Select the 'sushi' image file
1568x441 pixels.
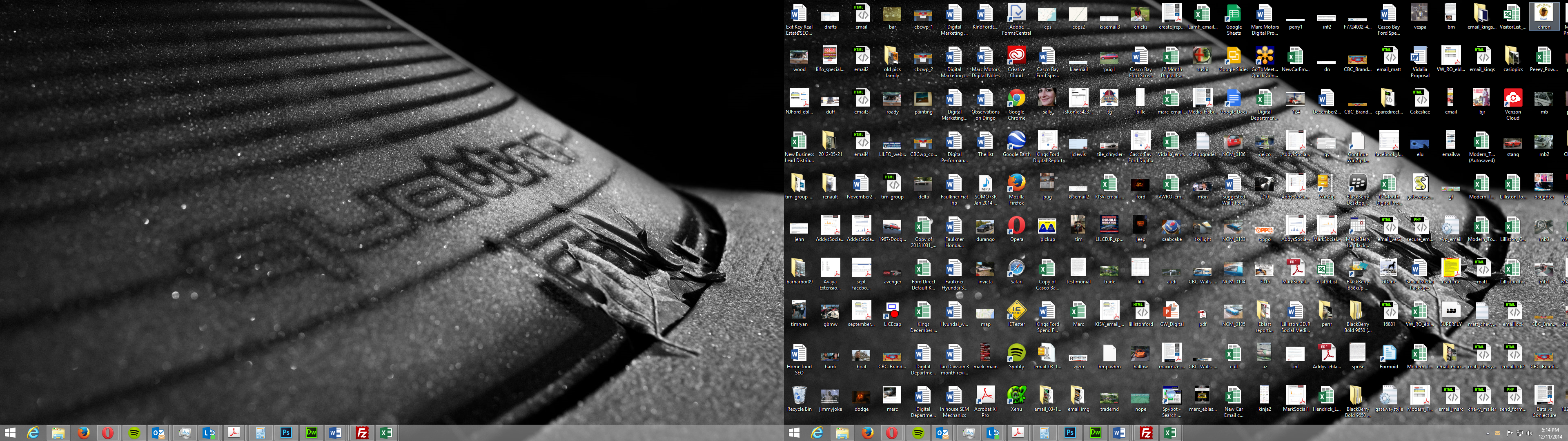coord(1202,59)
